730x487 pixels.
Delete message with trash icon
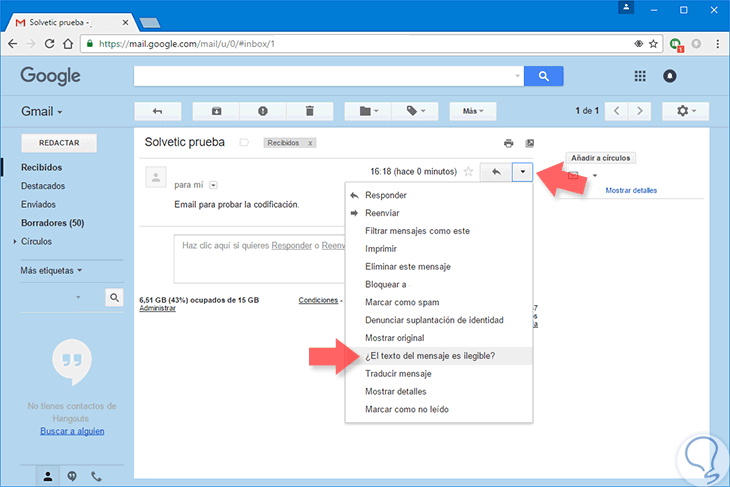coord(310,111)
